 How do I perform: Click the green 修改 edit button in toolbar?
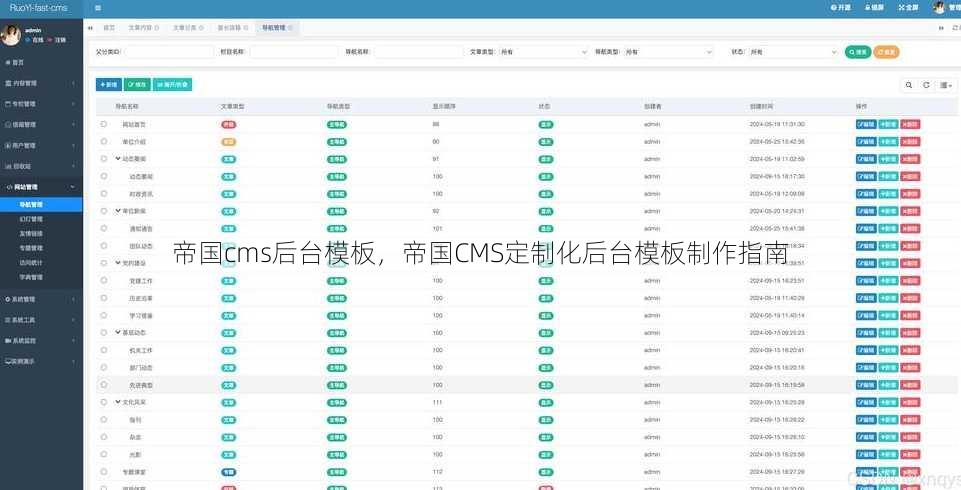click(x=137, y=85)
